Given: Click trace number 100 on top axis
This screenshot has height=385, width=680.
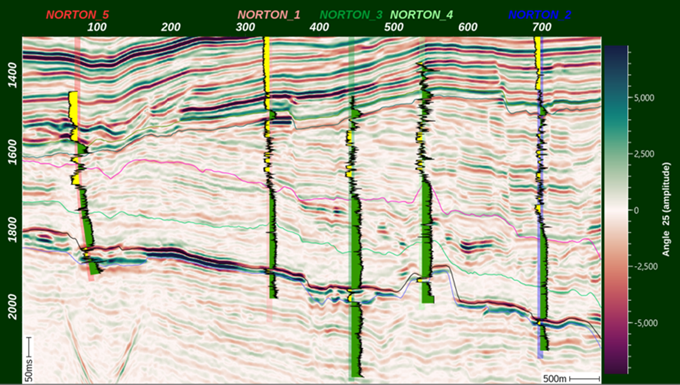Looking at the screenshot, I should click(x=97, y=28).
